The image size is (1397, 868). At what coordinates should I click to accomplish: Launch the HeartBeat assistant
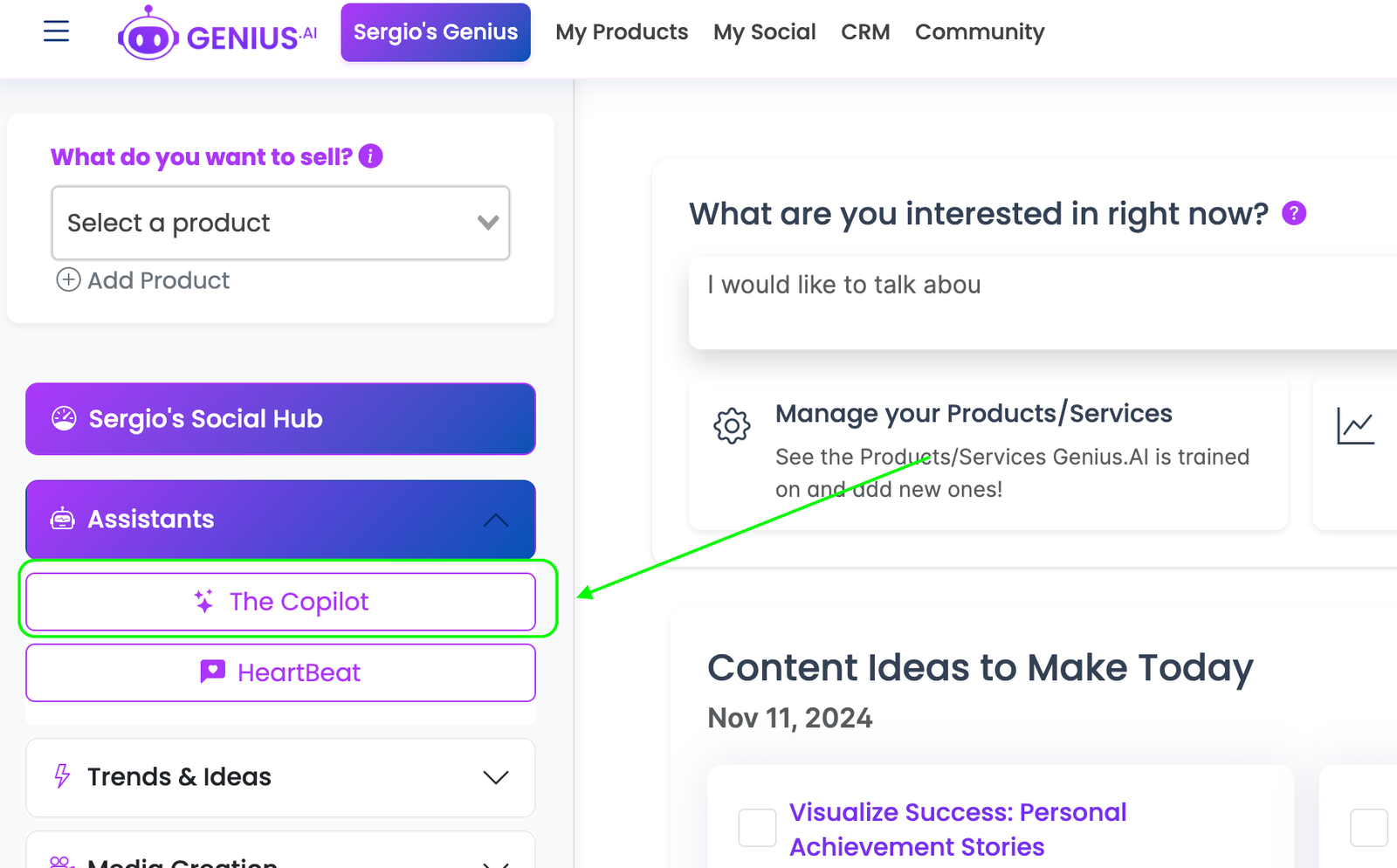click(280, 672)
